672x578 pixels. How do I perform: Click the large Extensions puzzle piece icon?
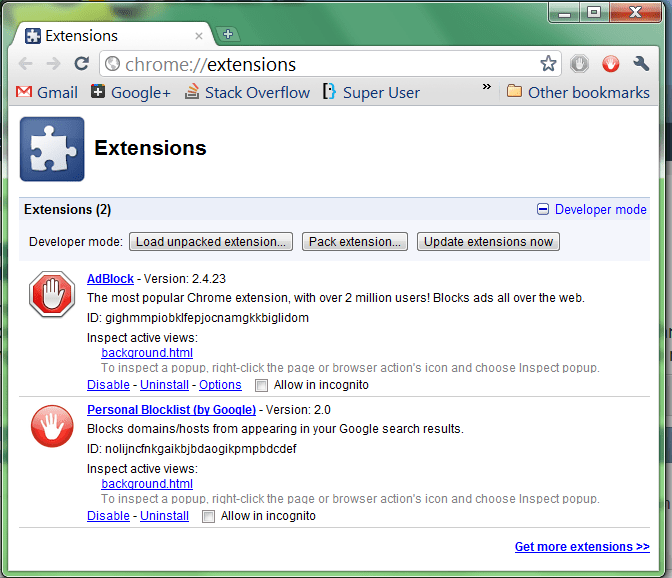(x=52, y=149)
